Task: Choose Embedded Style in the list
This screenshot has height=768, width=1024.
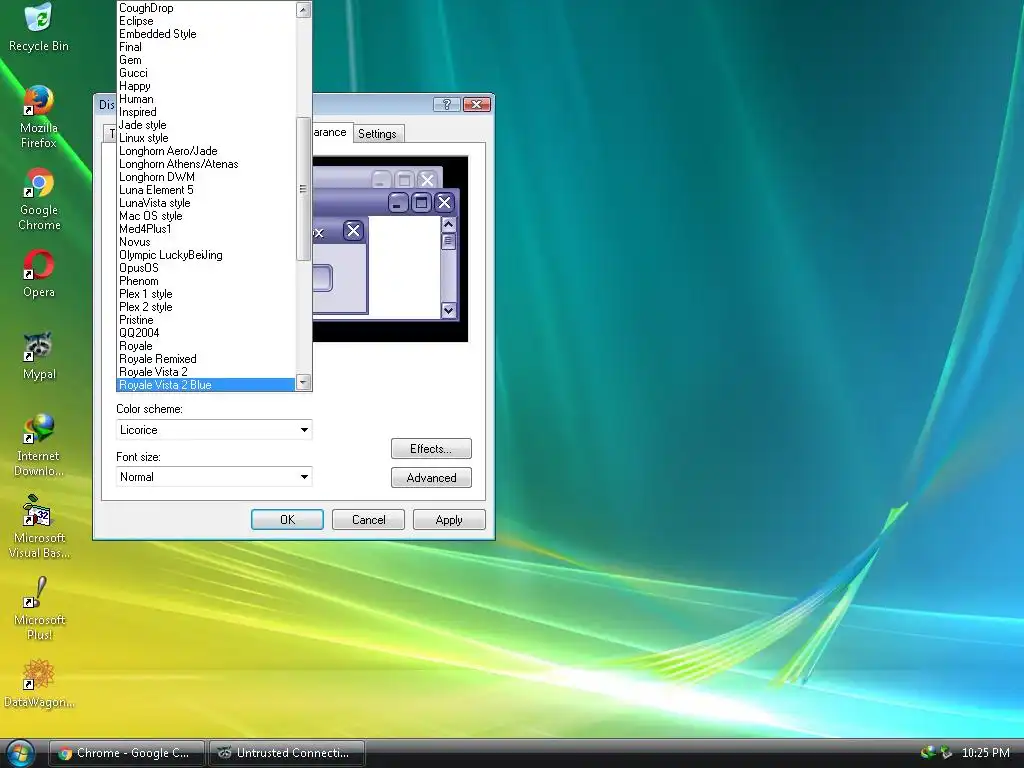Action: coord(206,34)
